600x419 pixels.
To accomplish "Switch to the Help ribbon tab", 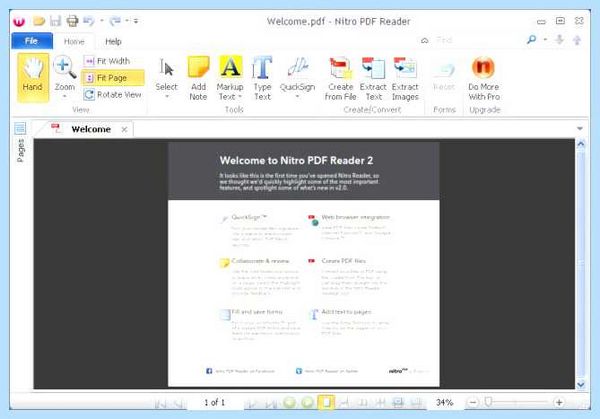I will click(x=113, y=41).
